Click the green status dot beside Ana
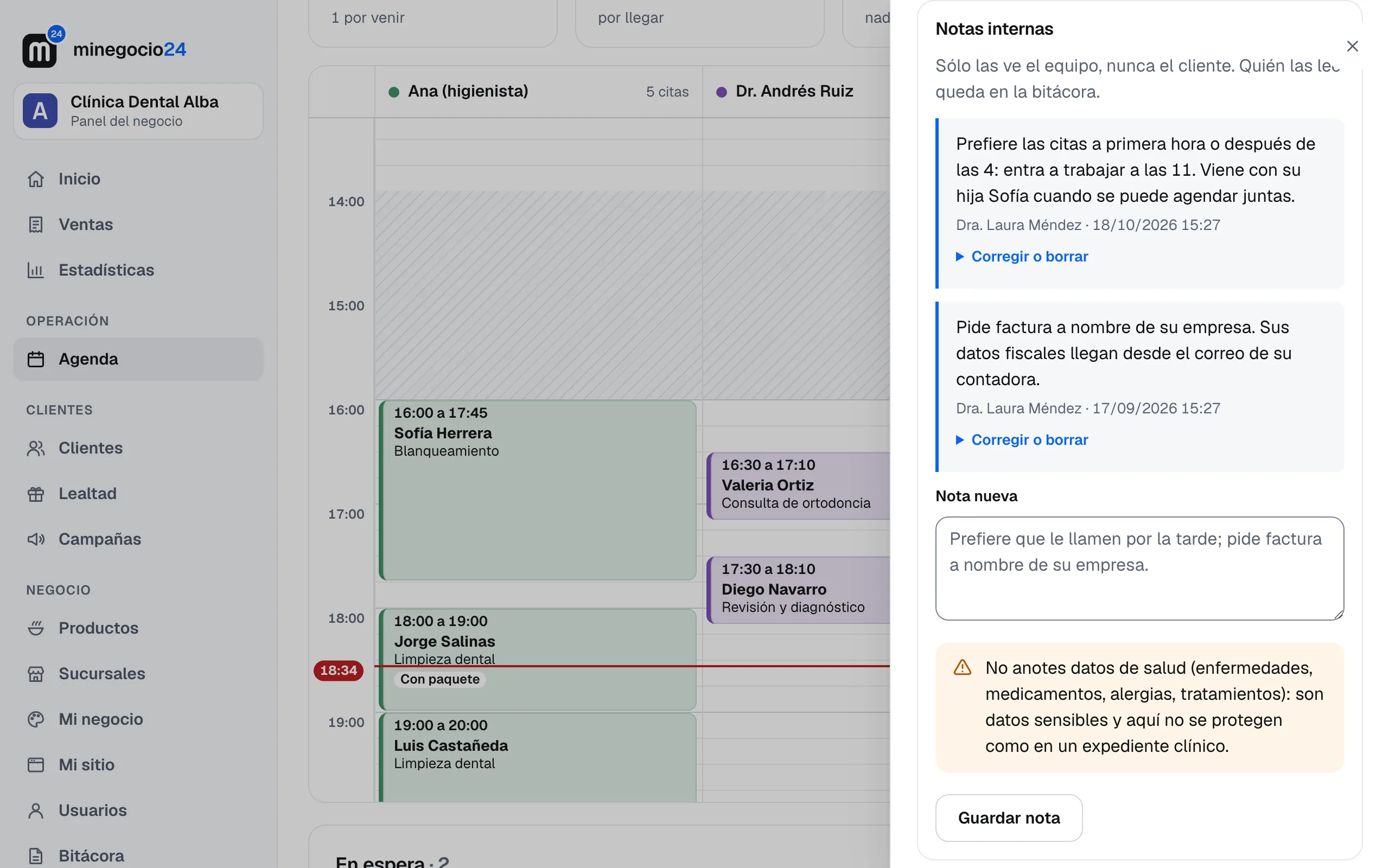This screenshot has height=868, width=1389. (394, 92)
